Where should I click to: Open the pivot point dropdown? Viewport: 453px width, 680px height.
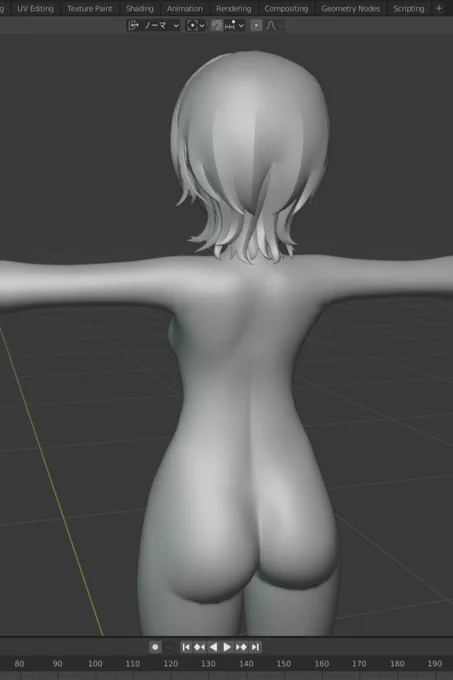tap(196, 26)
